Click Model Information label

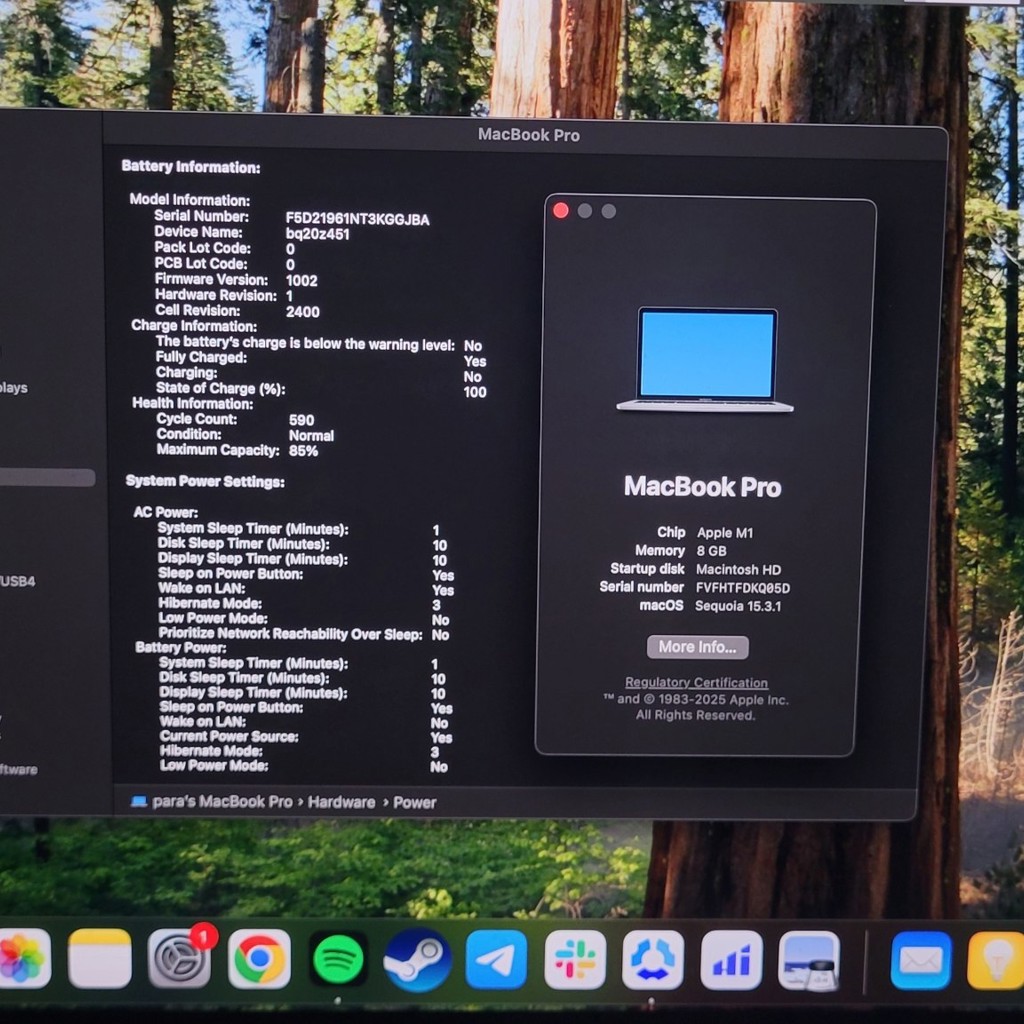click(189, 200)
